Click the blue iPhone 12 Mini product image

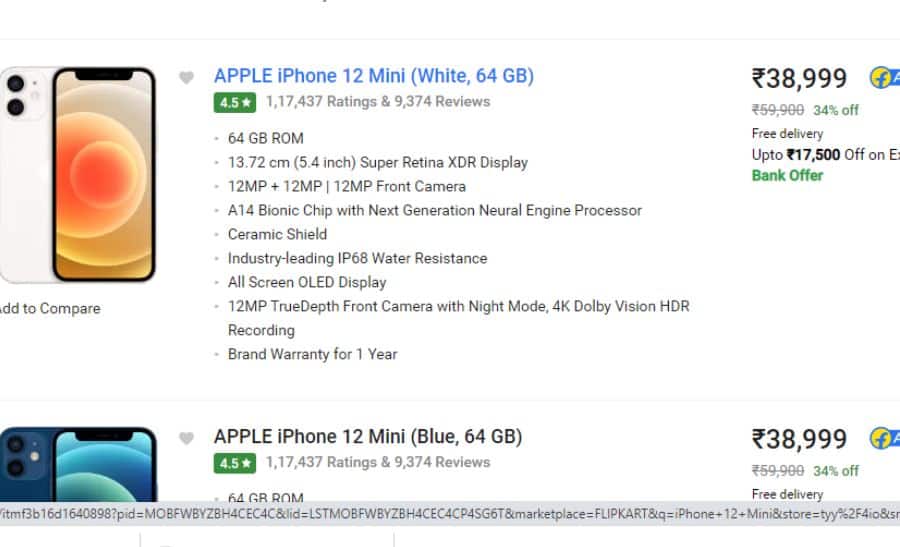(78, 464)
